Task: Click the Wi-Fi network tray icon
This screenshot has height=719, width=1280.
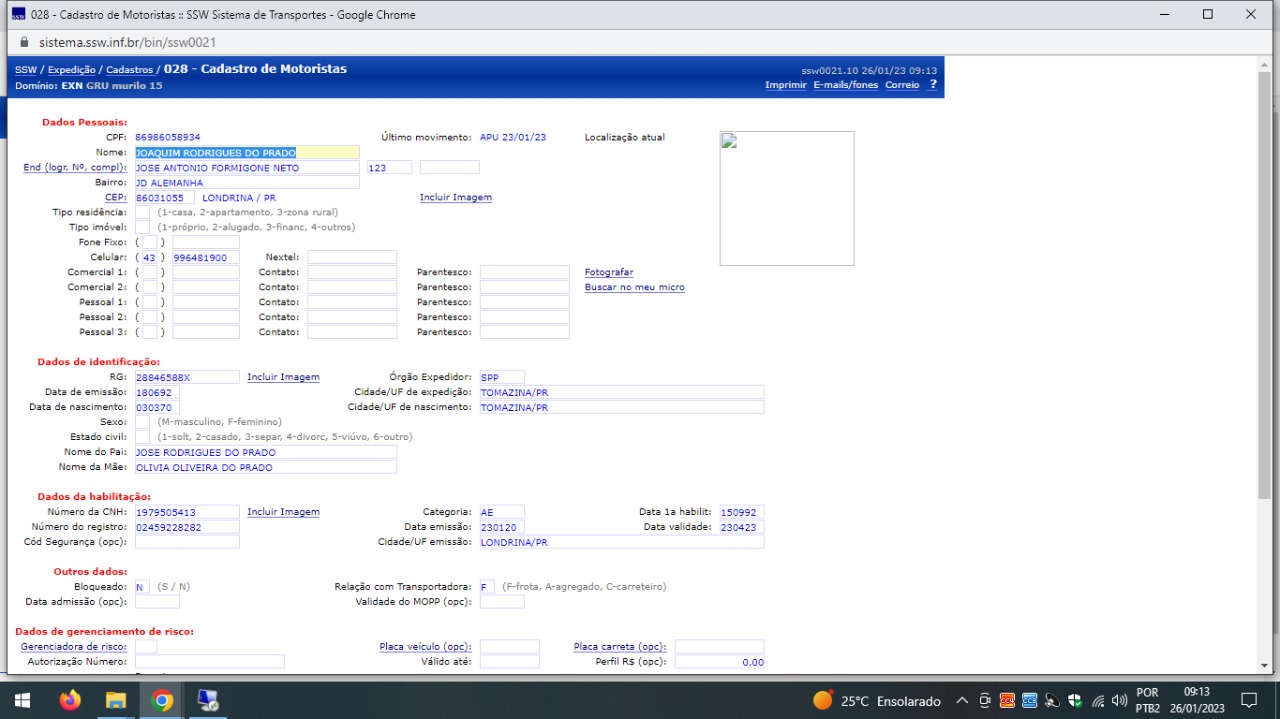Action: coord(1098,701)
